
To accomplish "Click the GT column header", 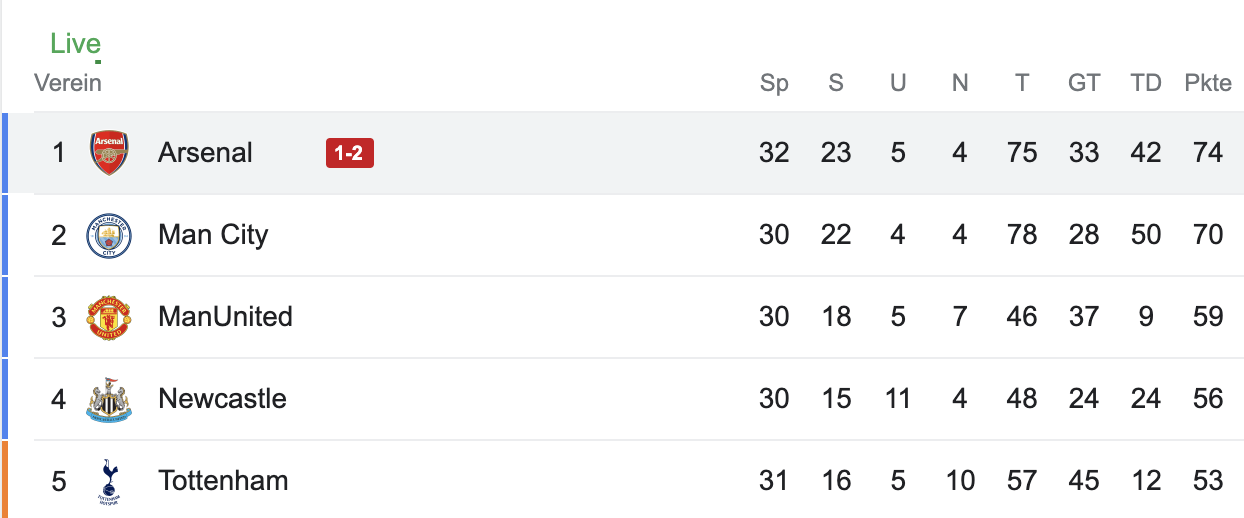I will click(x=1084, y=83).
